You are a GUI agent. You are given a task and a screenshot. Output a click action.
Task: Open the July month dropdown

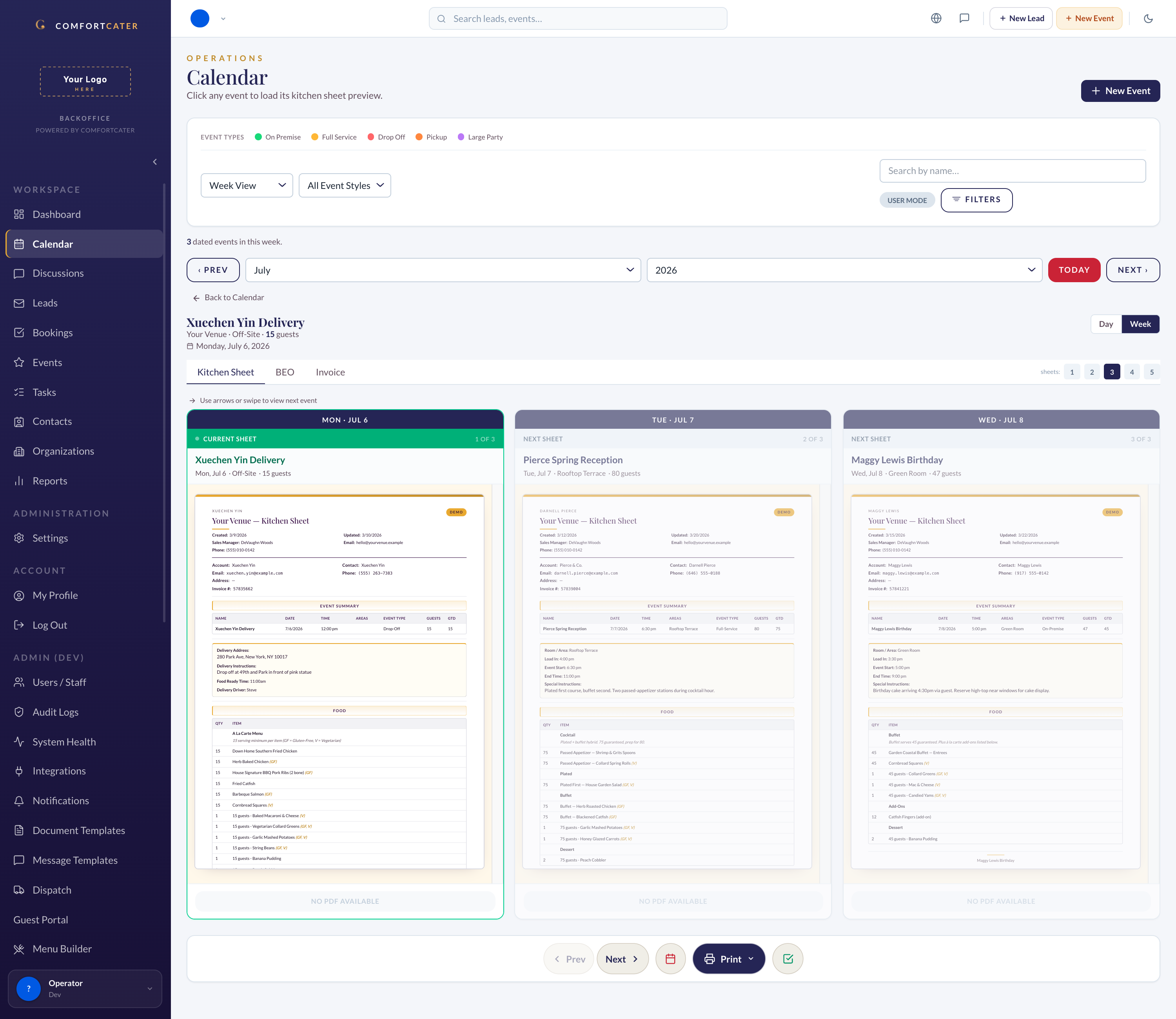tap(443, 270)
